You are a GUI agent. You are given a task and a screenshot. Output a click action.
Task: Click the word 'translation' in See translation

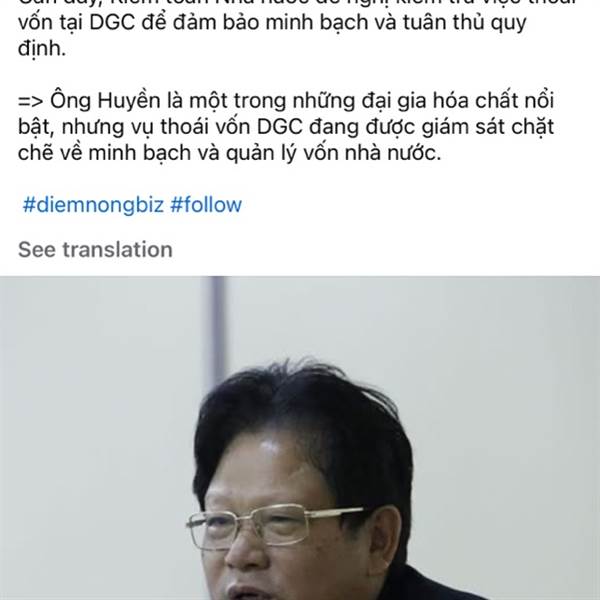click(x=117, y=249)
